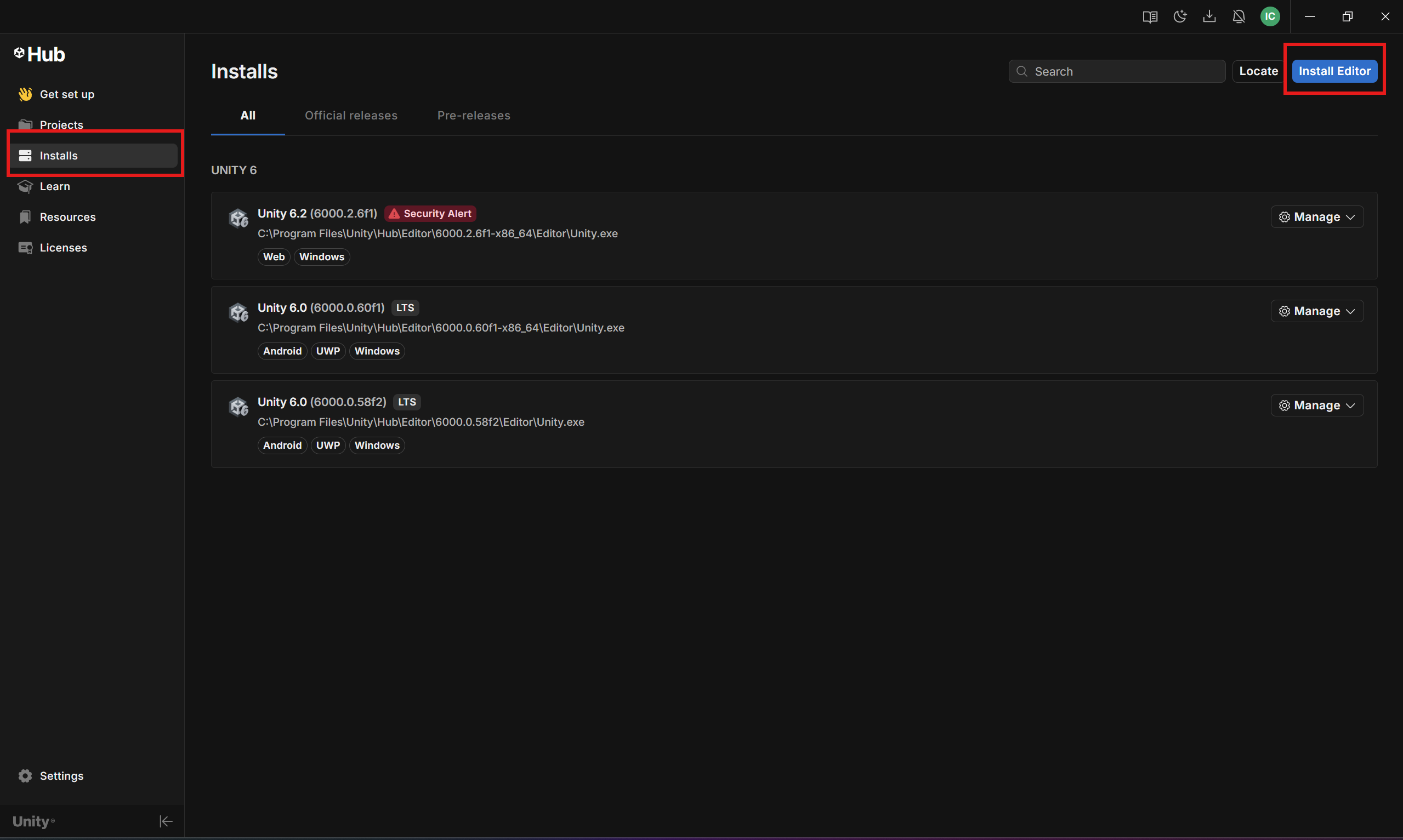1403x840 pixels.
Task: Click the Security Alert badge
Action: click(x=430, y=213)
